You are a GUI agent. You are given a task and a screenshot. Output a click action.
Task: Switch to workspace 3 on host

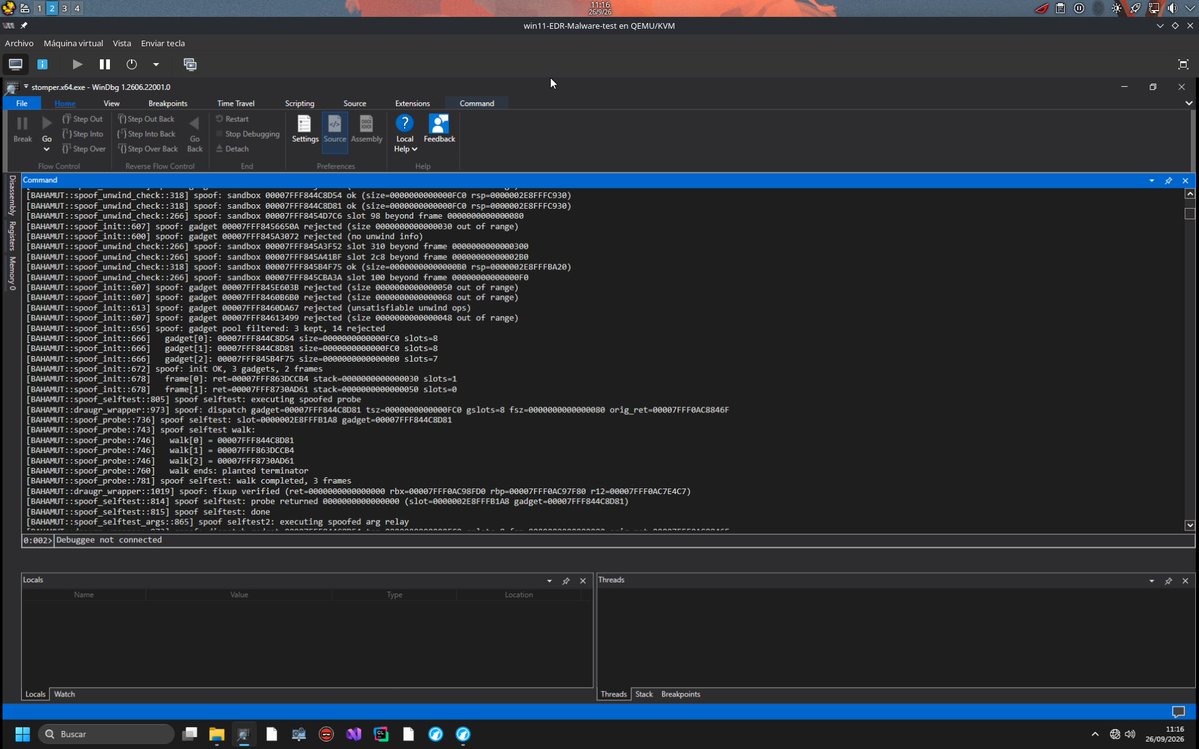64,8
